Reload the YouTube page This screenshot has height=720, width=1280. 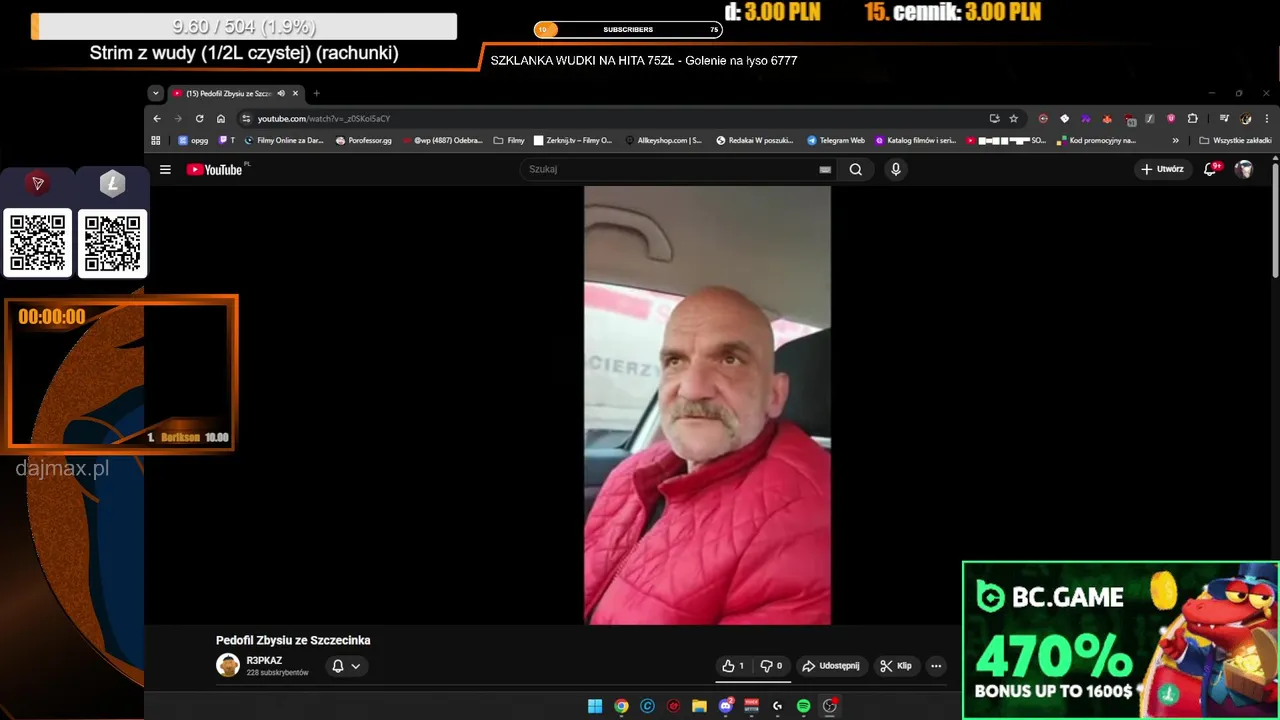199,118
